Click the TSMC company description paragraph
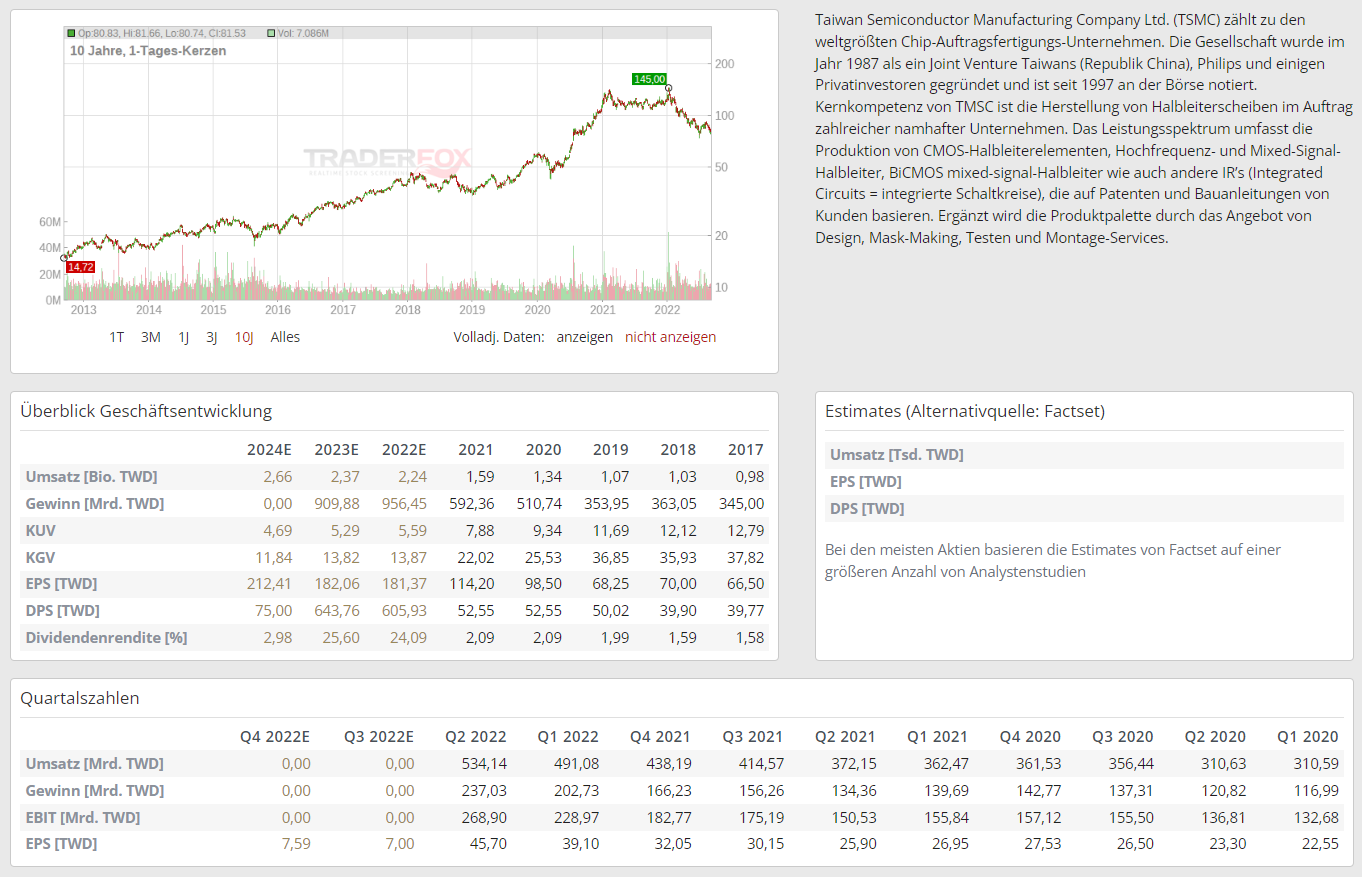This screenshot has height=877, width=1362. click(1084, 128)
